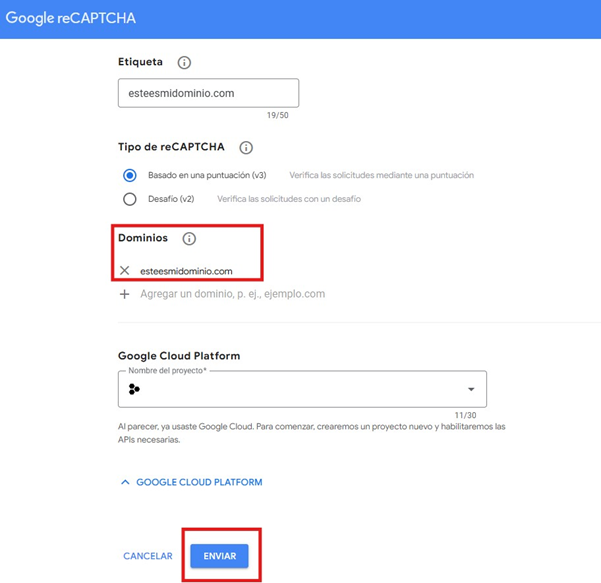Click the project icon in Nombre del proyecto
Image resolution: width=601 pixels, height=583 pixels.
tap(134, 389)
